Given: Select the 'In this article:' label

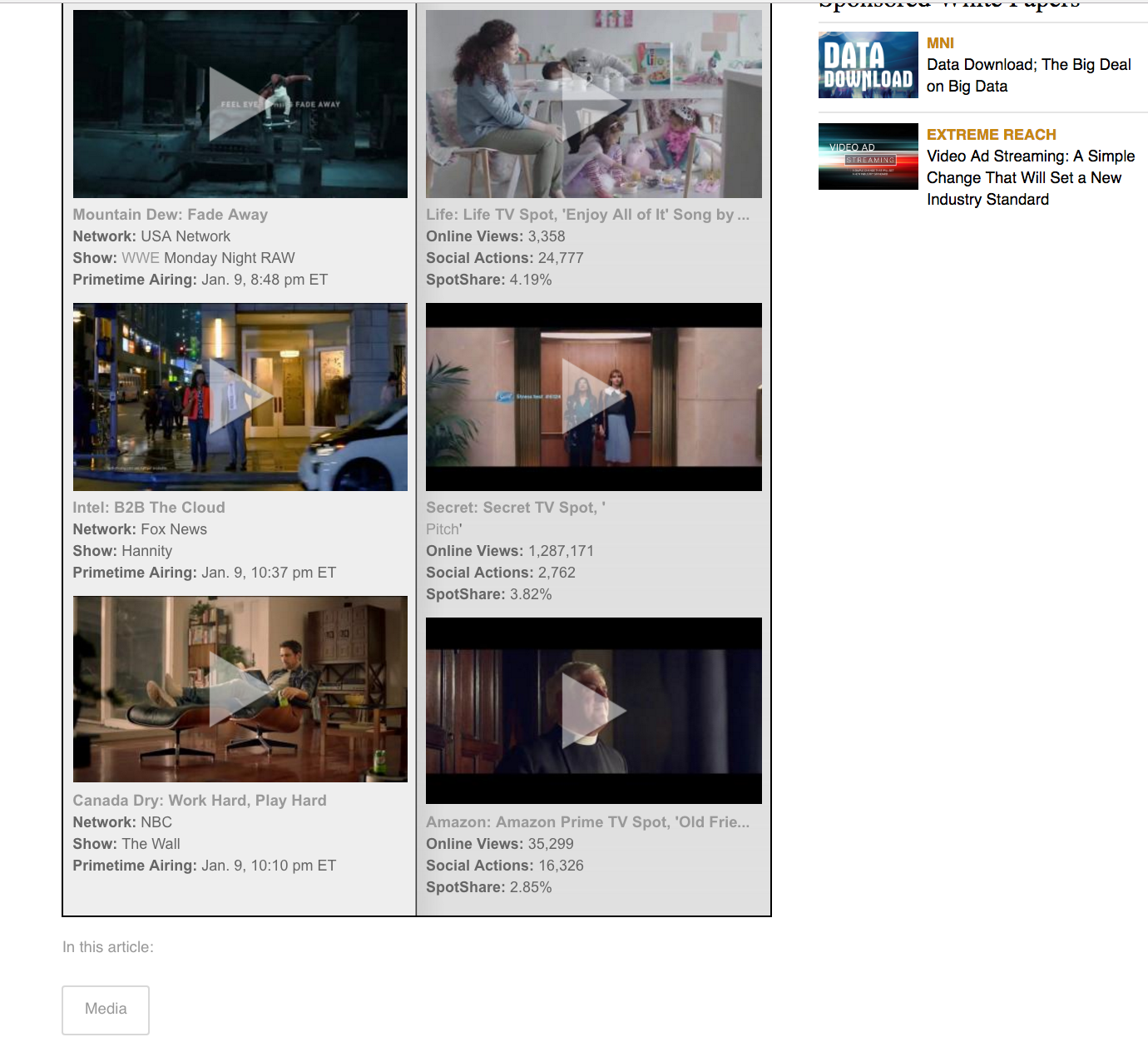Looking at the screenshot, I should [x=108, y=947].
